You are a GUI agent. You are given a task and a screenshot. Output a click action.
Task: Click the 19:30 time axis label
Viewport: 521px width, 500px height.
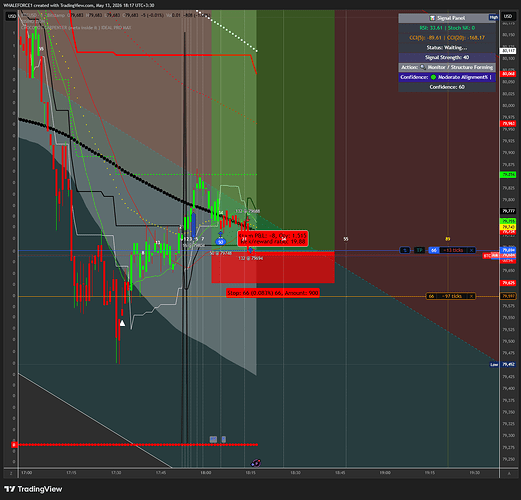pos(474,473)
